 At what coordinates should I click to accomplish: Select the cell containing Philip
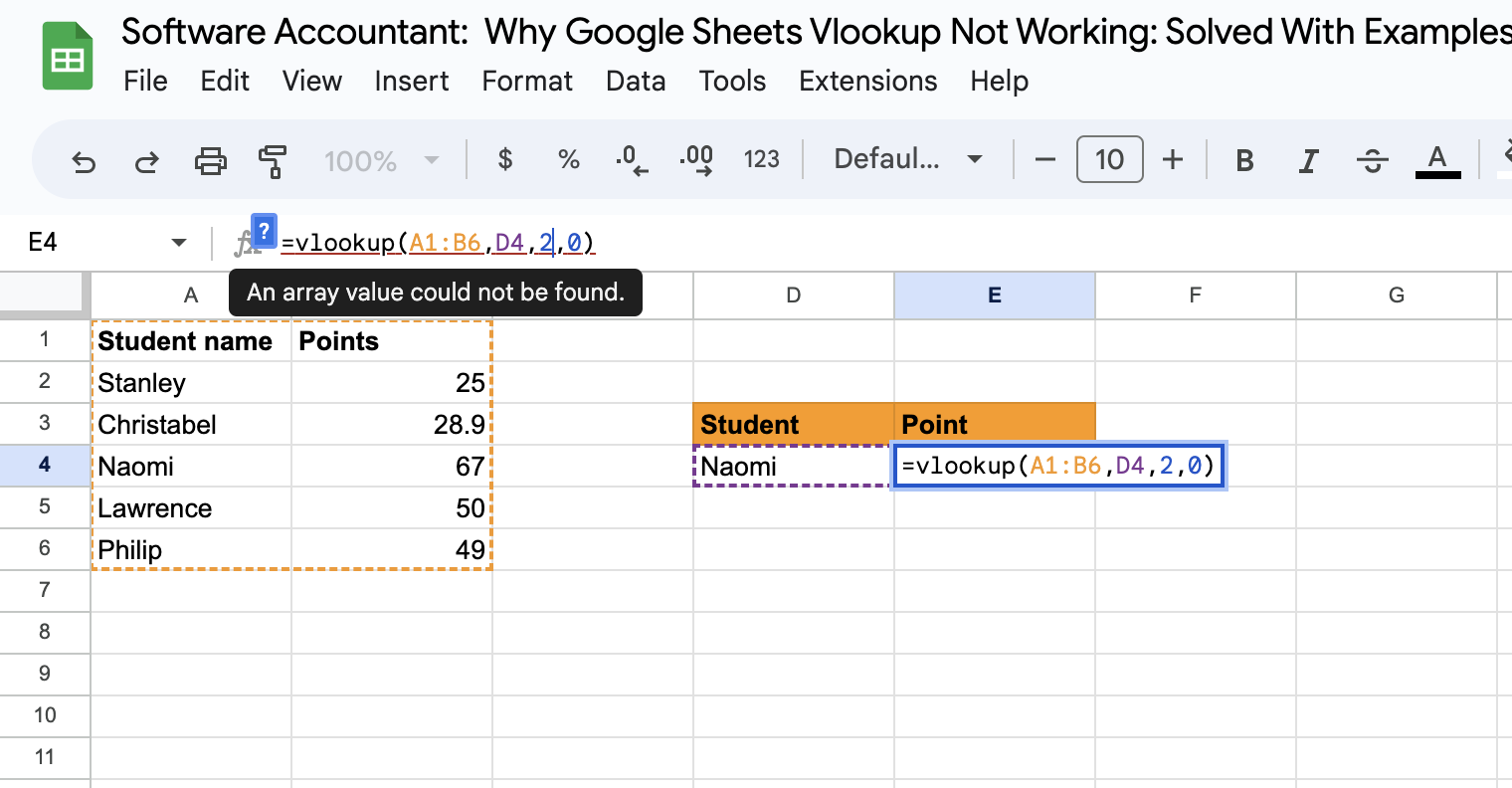click(x=191, y=549)
